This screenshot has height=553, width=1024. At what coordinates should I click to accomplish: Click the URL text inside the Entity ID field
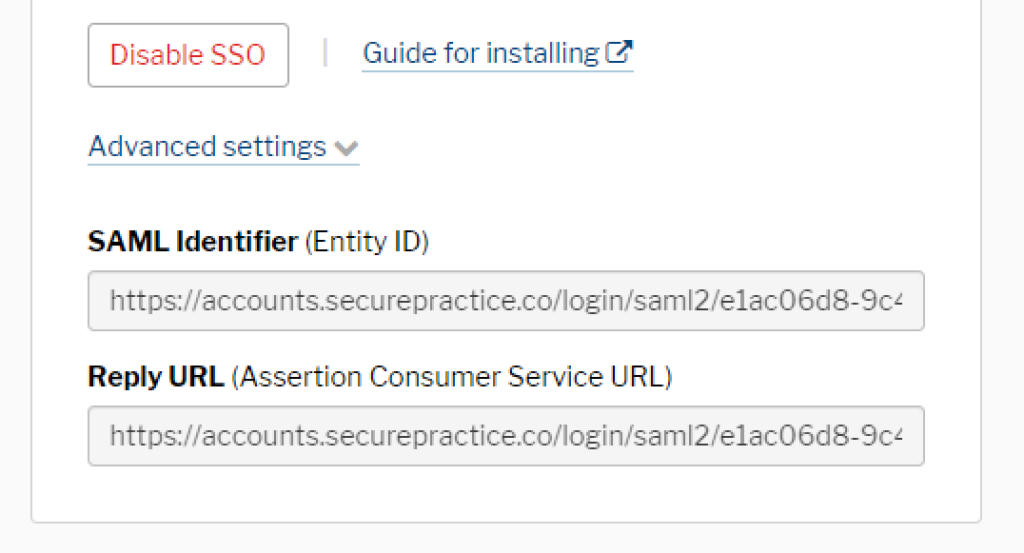(400, 300)
